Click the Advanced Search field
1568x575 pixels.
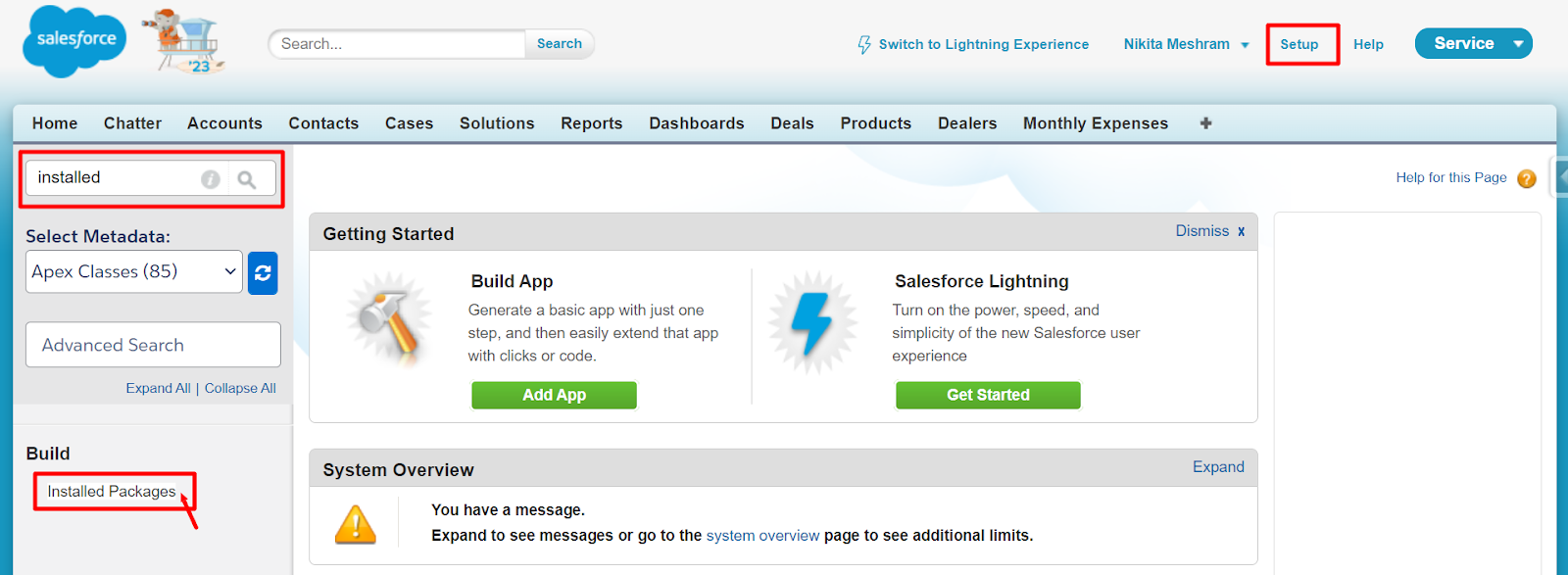(153, 345)
